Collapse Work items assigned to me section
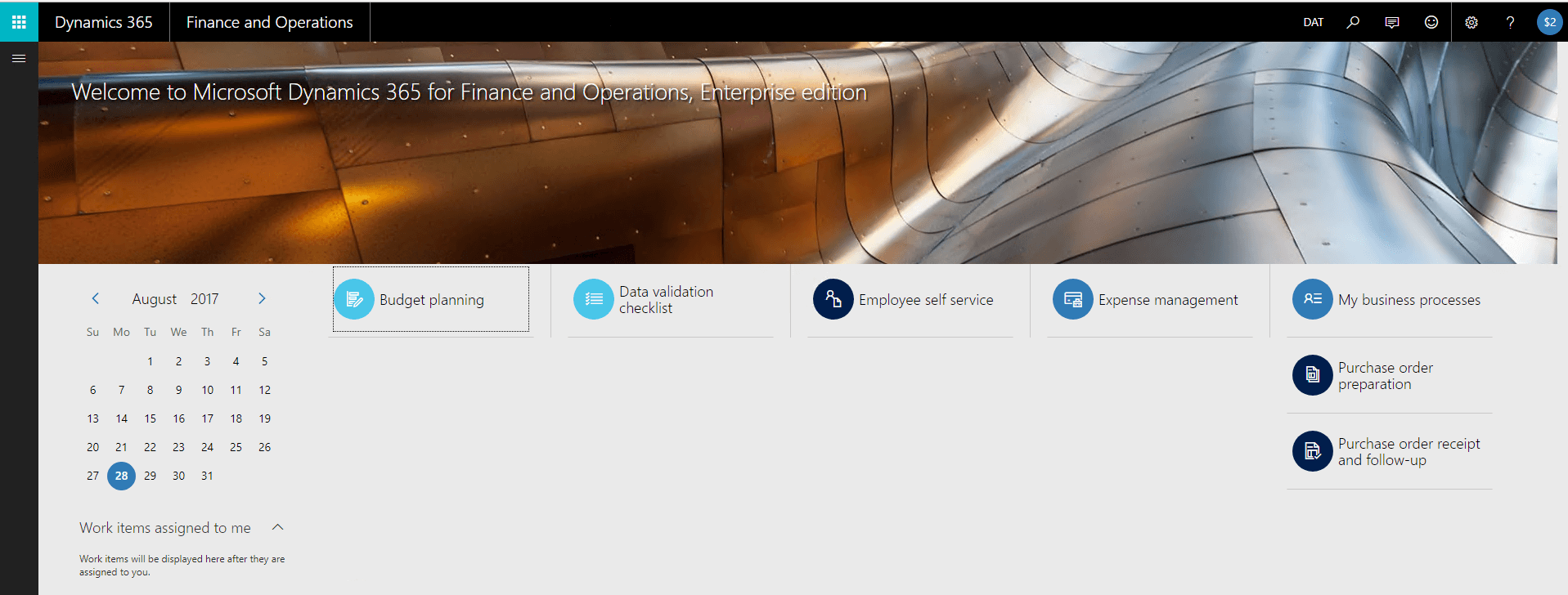 (x=278, y=527)
